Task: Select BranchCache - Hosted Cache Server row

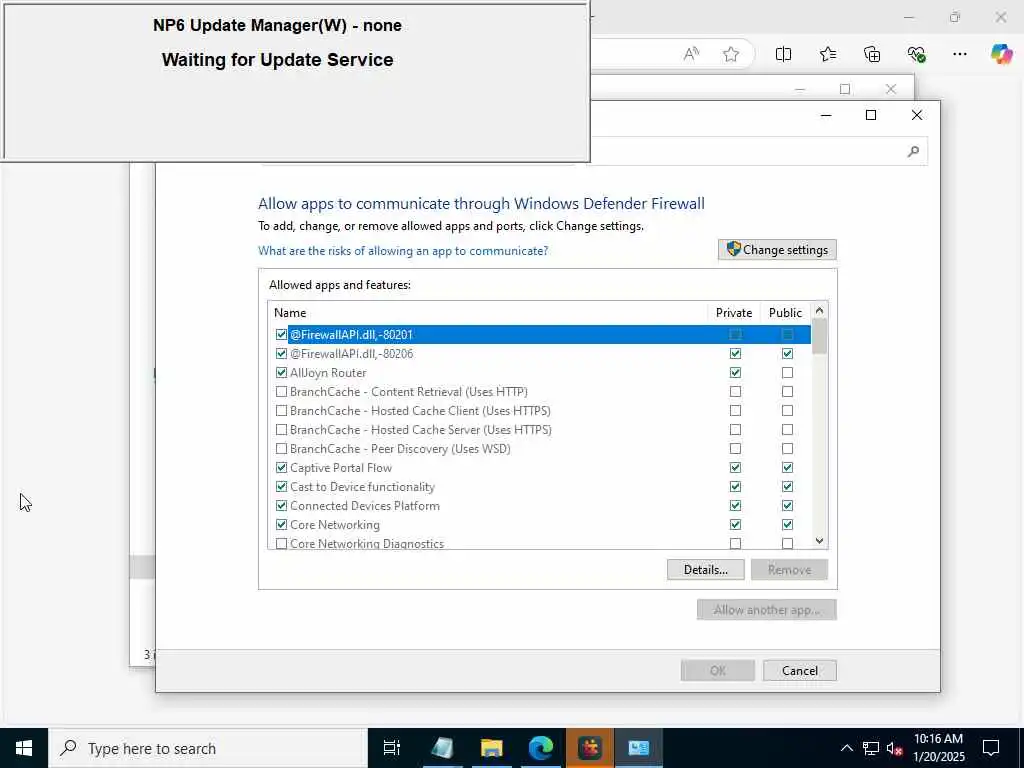Action: click(539, 430)
